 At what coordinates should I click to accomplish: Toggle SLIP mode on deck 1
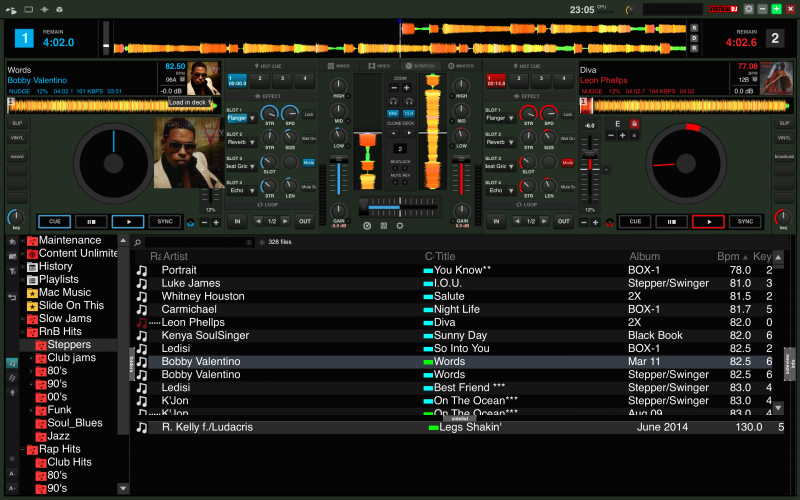pyautogui.click(x=17, y=123)
